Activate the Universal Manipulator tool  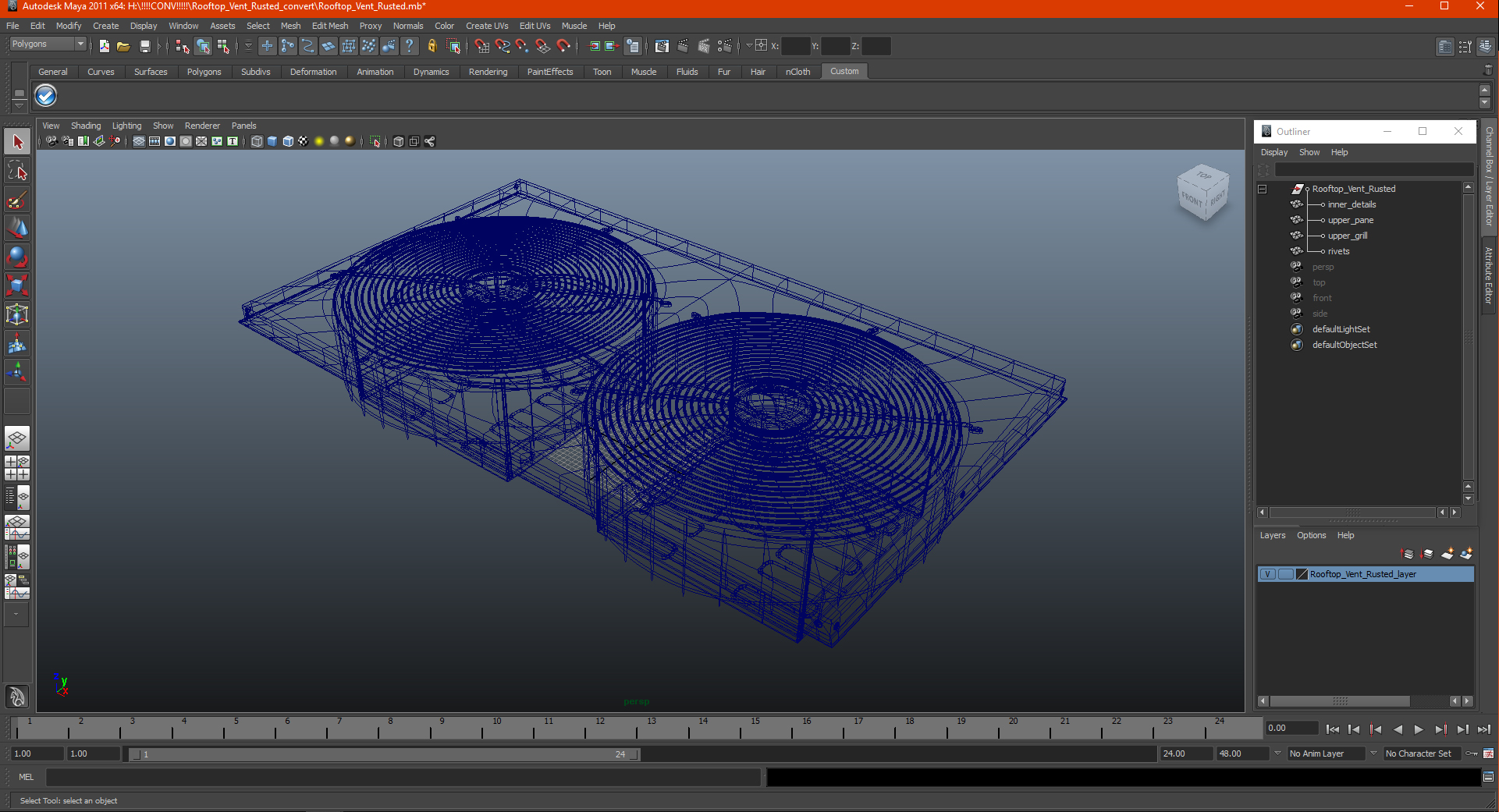[17, 315]
